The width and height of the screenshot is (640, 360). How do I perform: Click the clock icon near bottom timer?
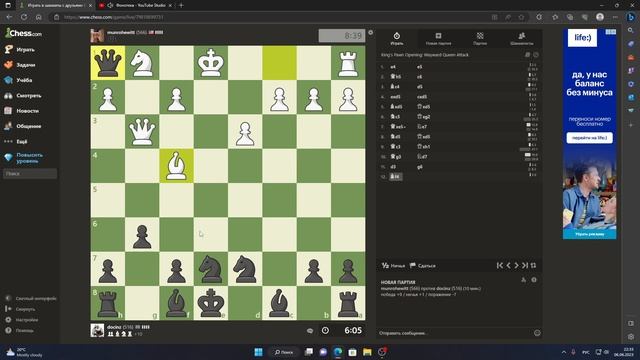click(325, 330)
